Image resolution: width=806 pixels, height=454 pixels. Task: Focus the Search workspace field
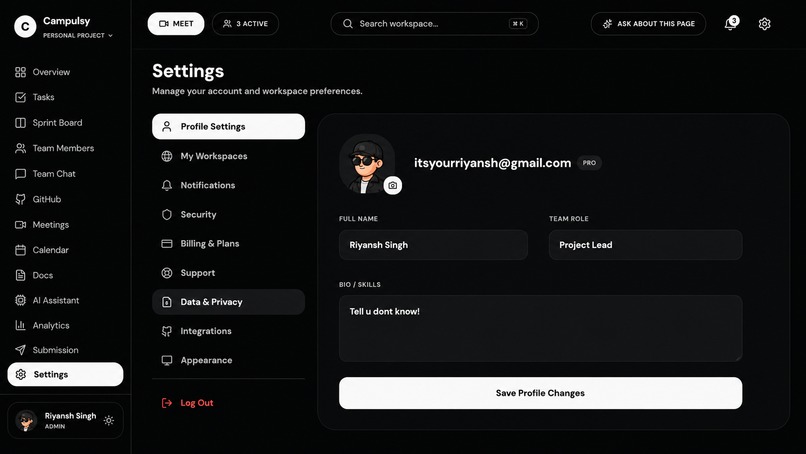(434, 24)
